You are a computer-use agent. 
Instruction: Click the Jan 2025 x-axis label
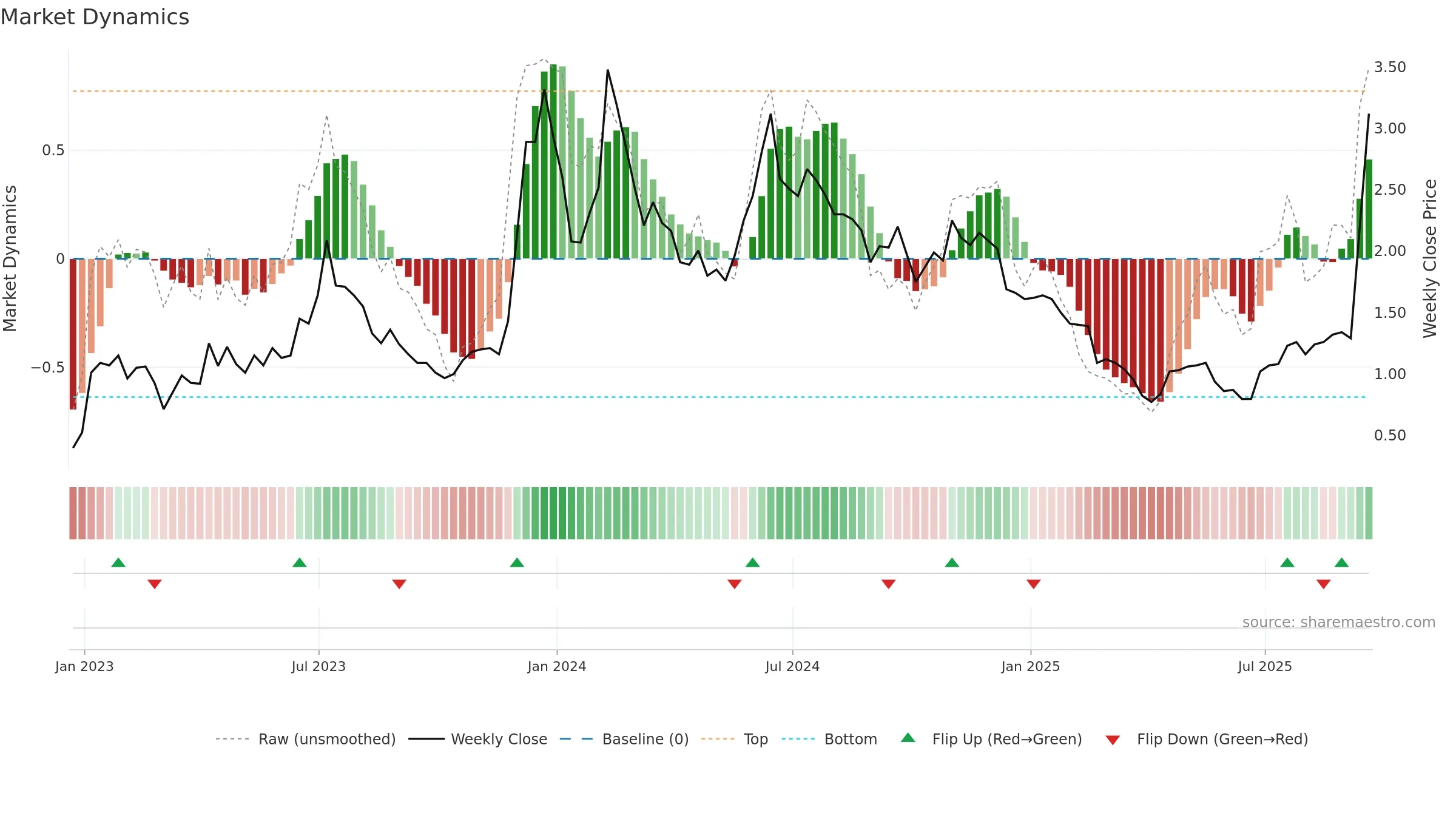(x=1031, y=666)
